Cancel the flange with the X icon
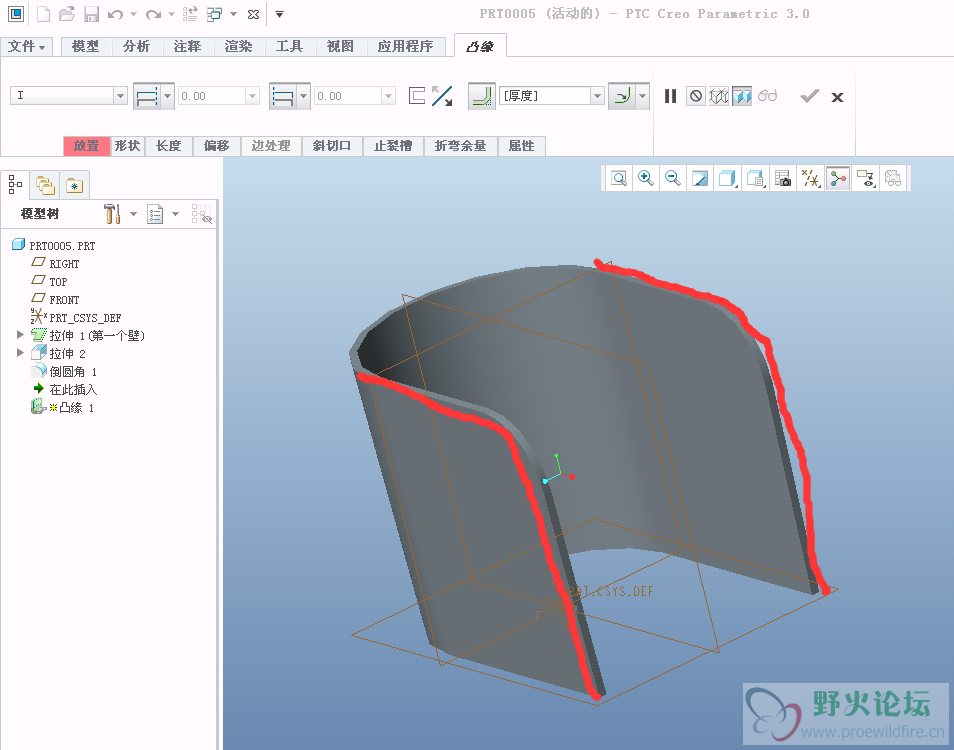The image size is (954, 750). 838,97
